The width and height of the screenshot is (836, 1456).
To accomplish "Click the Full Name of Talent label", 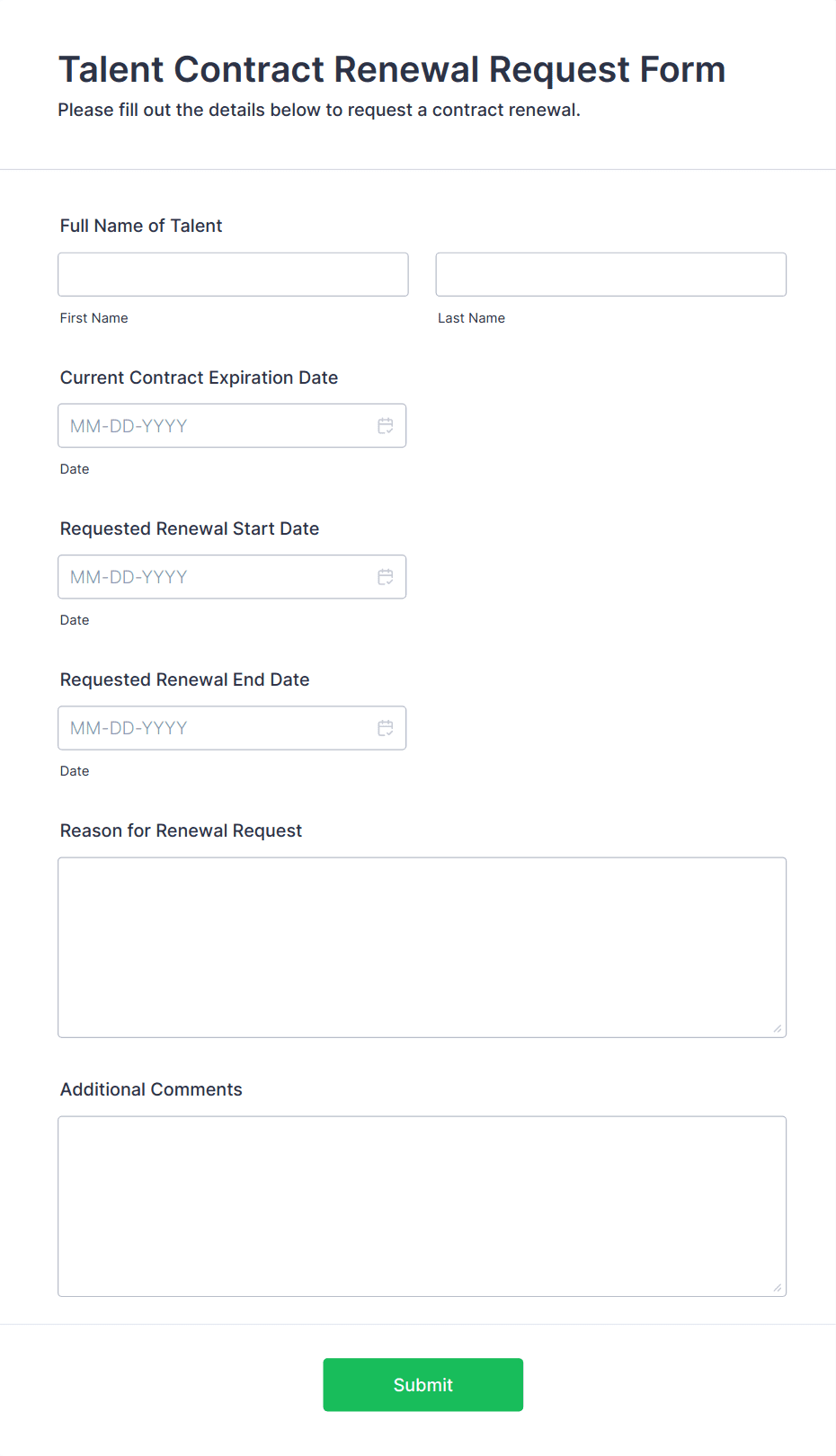I will coord(140,226).
